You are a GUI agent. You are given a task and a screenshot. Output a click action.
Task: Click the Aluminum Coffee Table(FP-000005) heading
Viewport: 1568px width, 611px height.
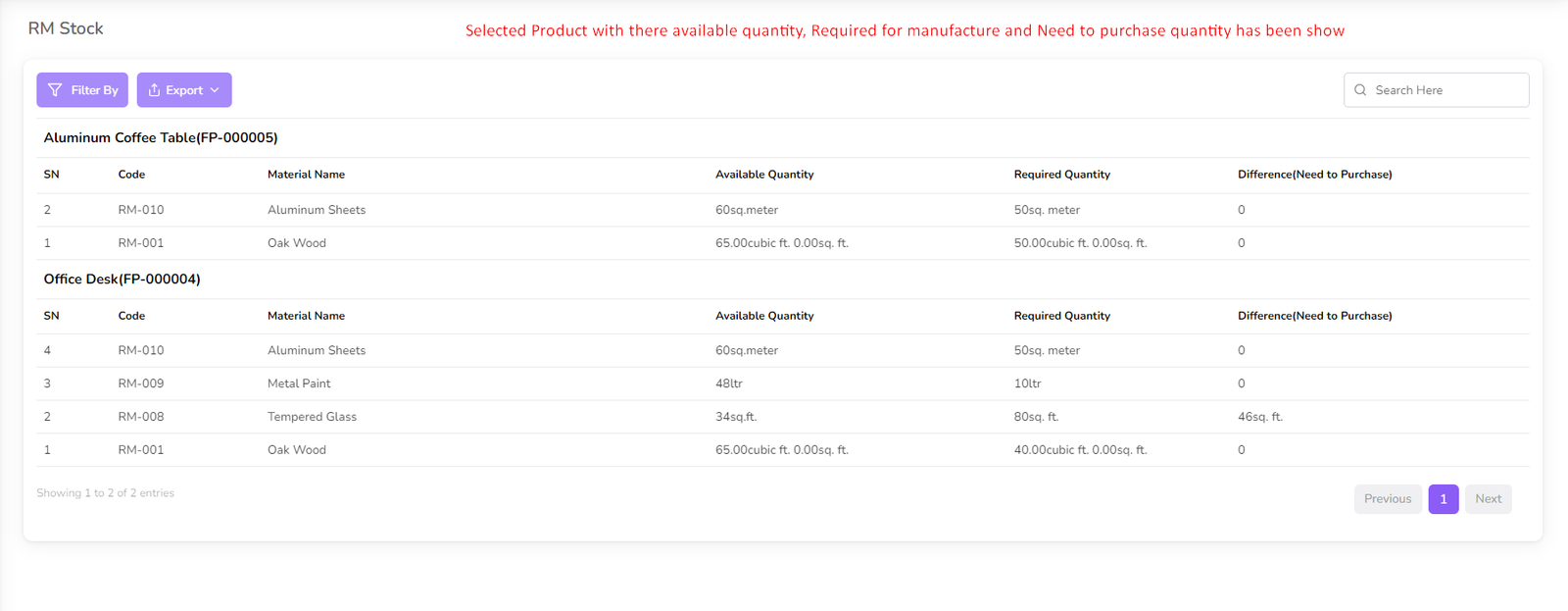point(161,138)
